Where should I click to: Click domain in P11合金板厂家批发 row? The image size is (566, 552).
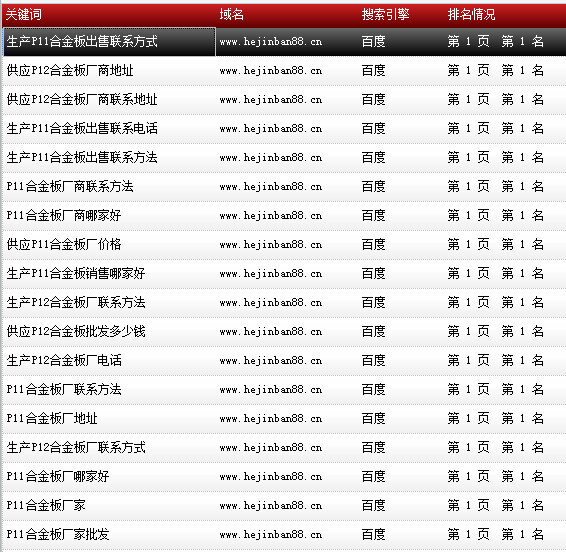(271, 535)
